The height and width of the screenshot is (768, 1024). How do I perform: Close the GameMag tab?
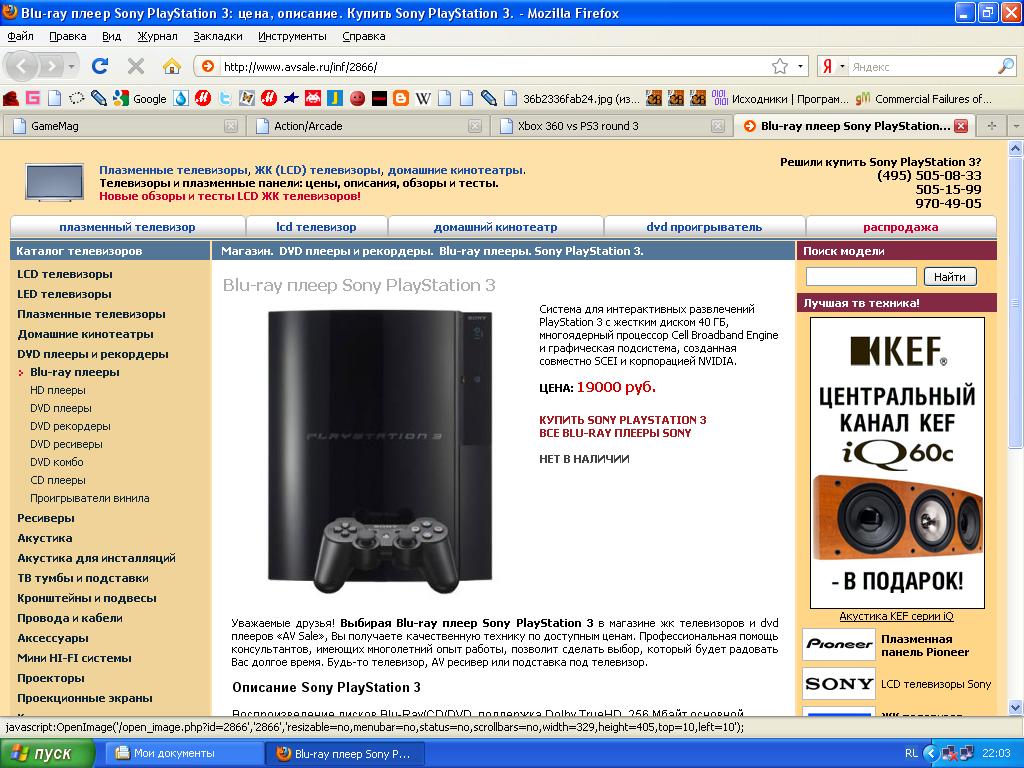pyautogui.click(x=231, y=126)
